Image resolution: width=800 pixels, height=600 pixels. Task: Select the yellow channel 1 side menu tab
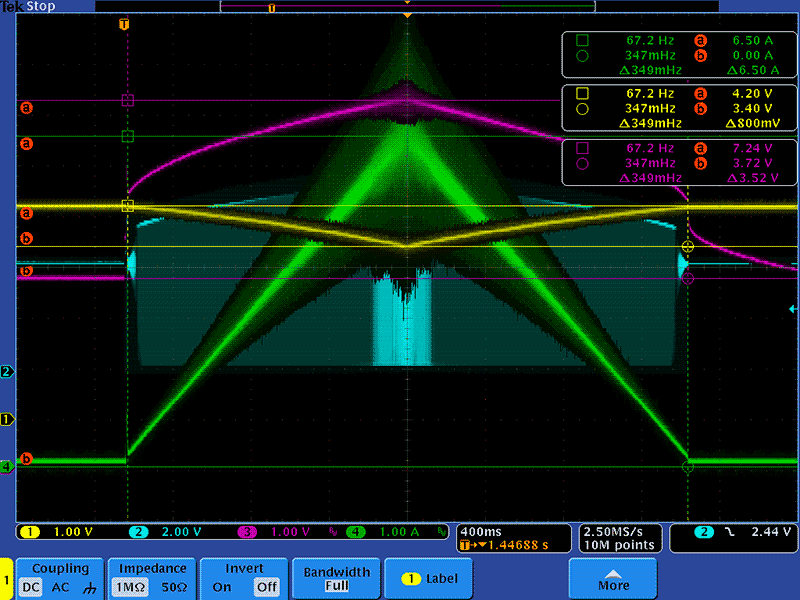coord(6,579)
